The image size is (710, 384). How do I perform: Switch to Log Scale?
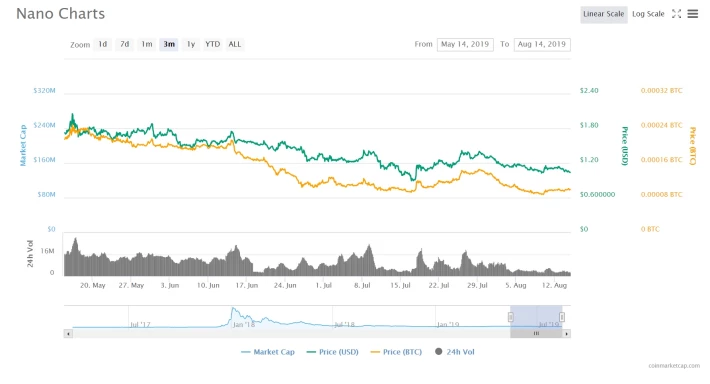(648, 14)
